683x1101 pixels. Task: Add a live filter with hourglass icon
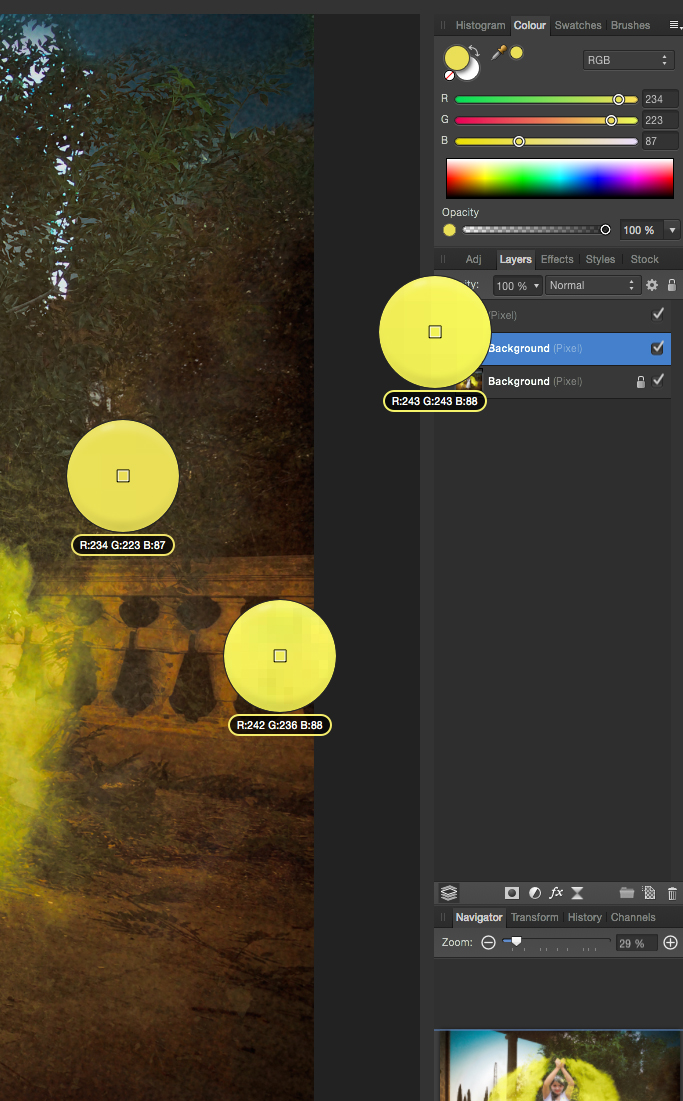577,892
